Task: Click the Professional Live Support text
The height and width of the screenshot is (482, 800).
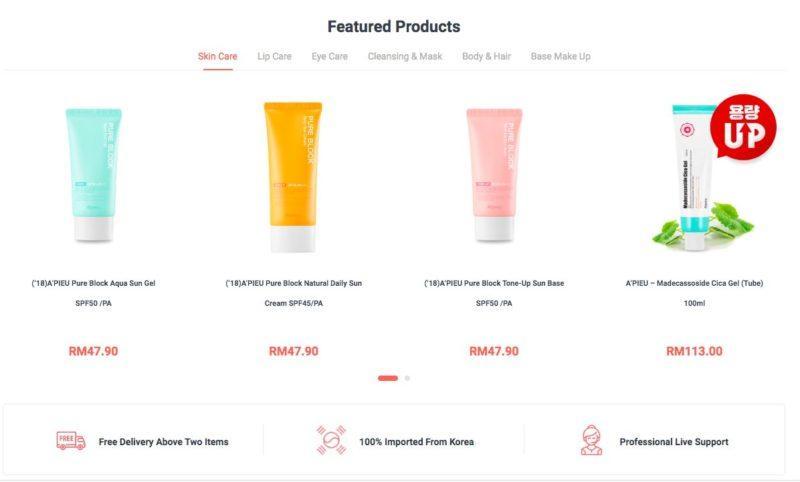Action: pos(674,442)
